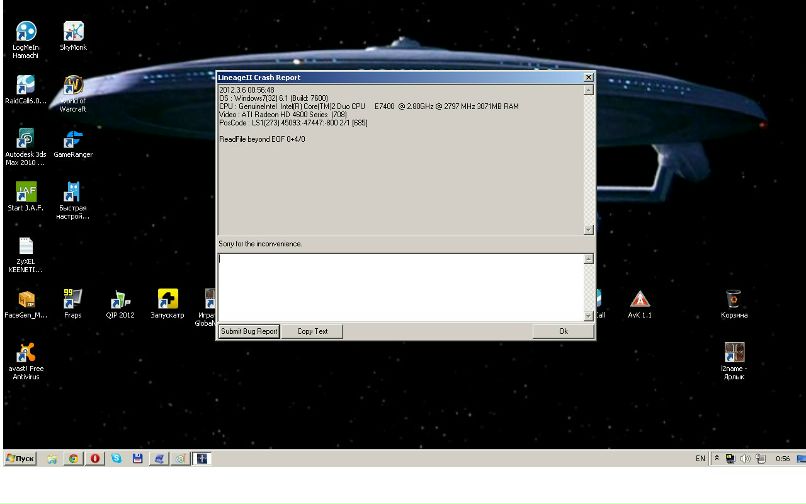Click inside the empty comment text box

[x=400, y=286]
